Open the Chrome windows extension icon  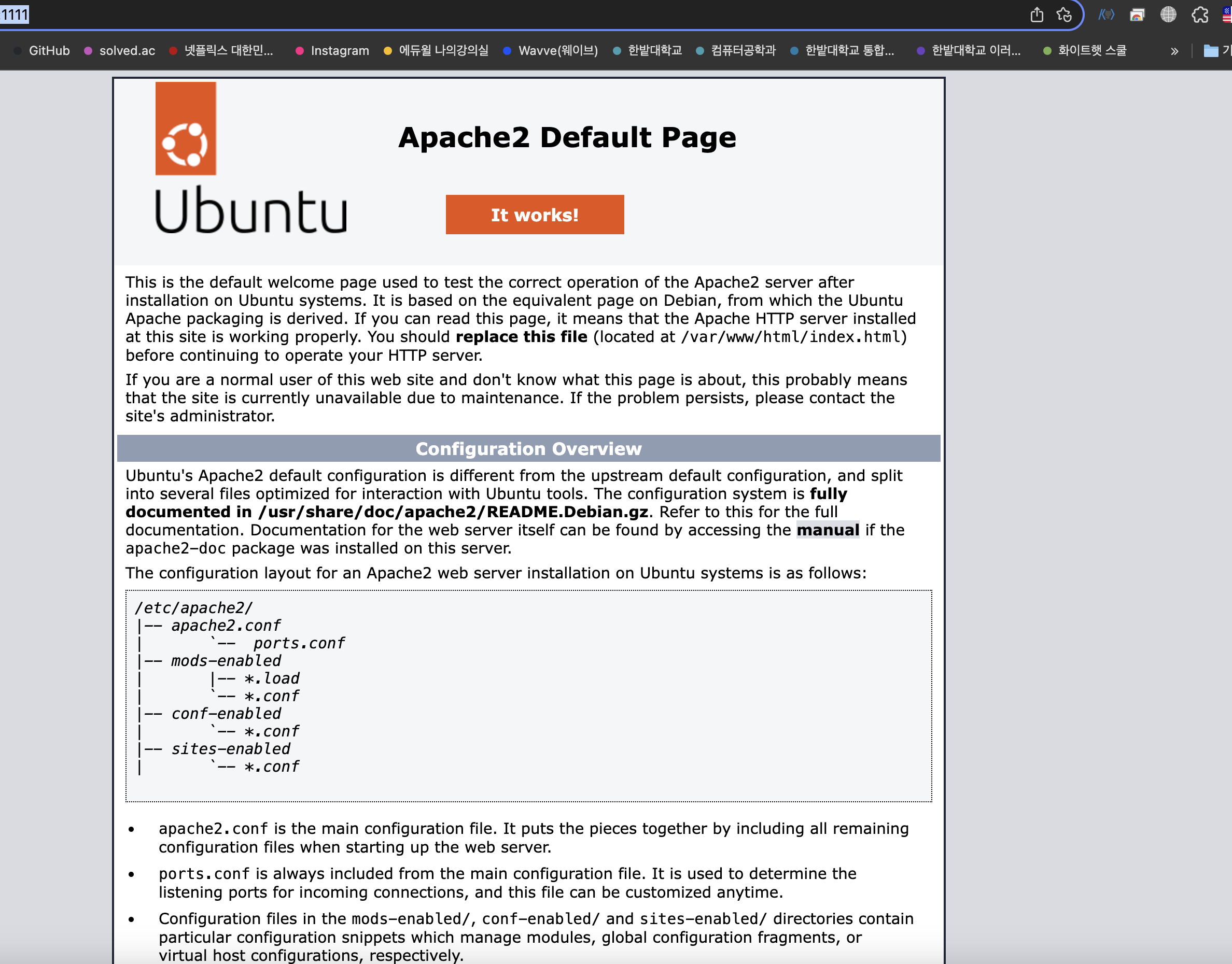coord(1137,15)
